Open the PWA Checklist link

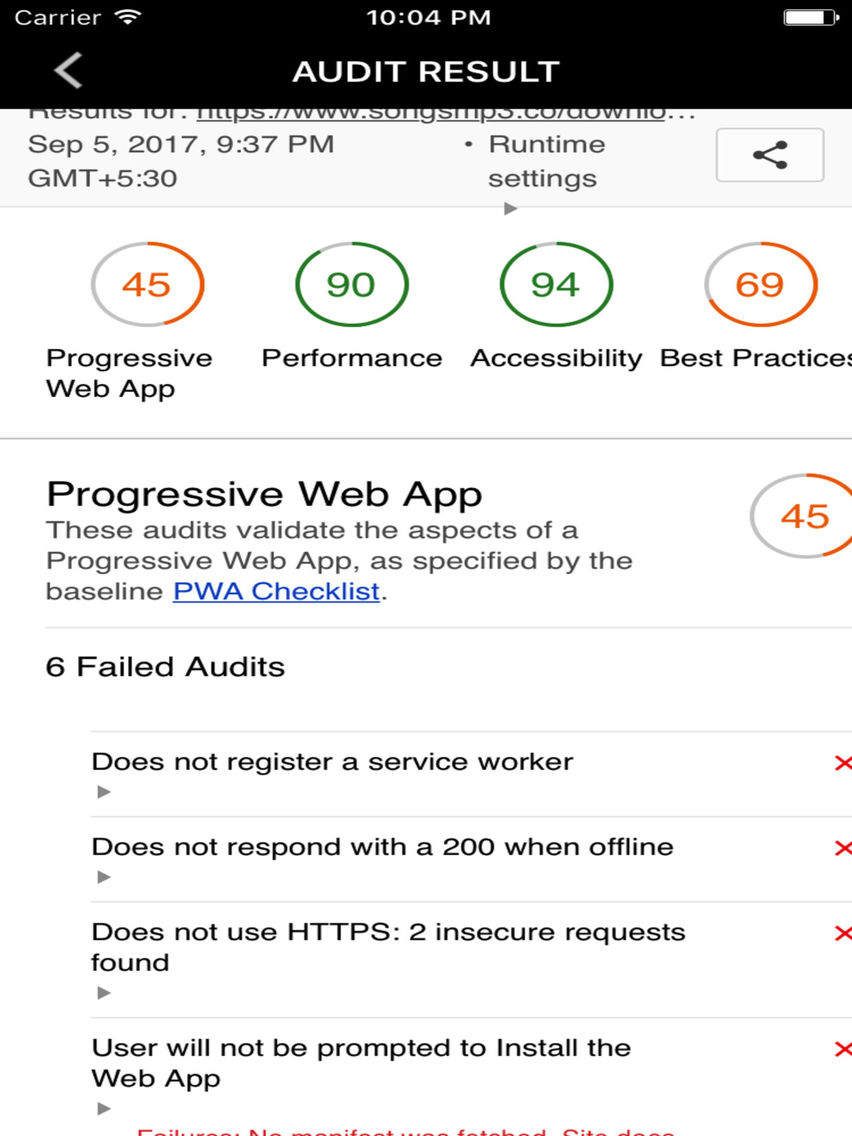click(277, 591)
